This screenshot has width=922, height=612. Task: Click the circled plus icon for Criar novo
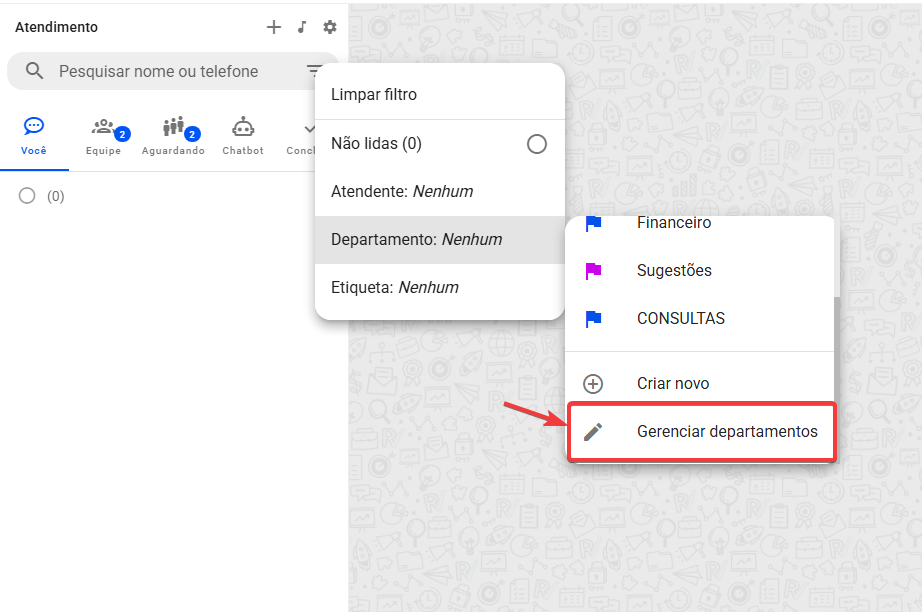point(593,384)
